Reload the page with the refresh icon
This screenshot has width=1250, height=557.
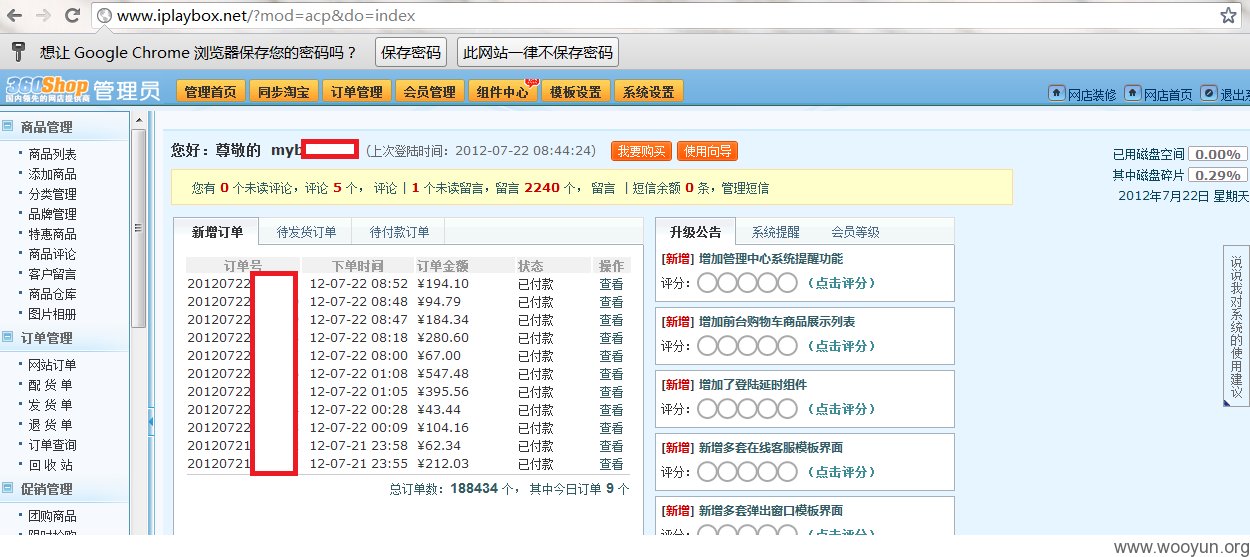tap(72, 16)
